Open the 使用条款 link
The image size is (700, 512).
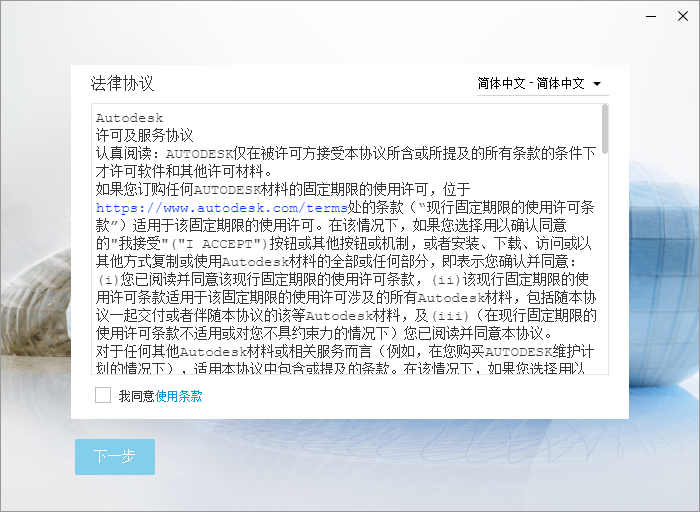179,396
